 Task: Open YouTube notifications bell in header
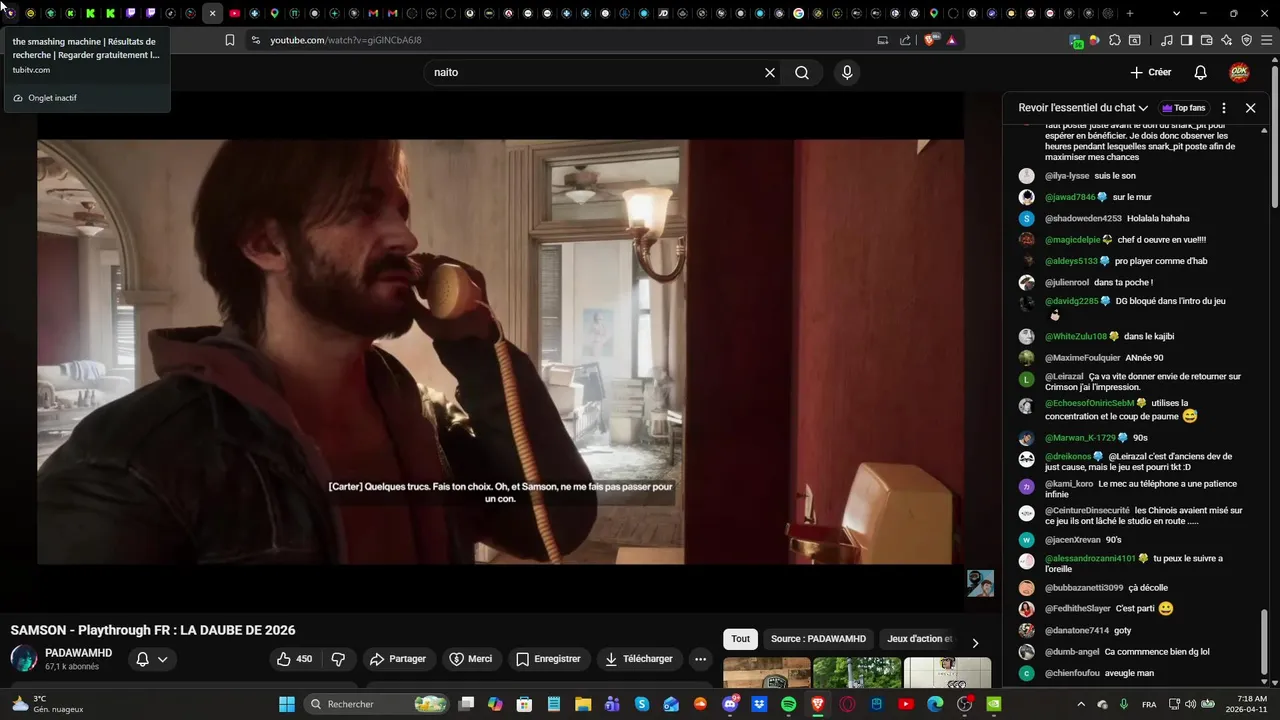(1201, 72)
